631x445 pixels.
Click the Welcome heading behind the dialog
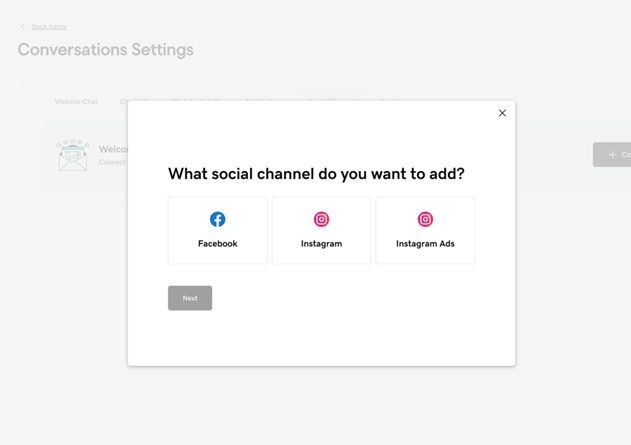click(x=112, y=149)
